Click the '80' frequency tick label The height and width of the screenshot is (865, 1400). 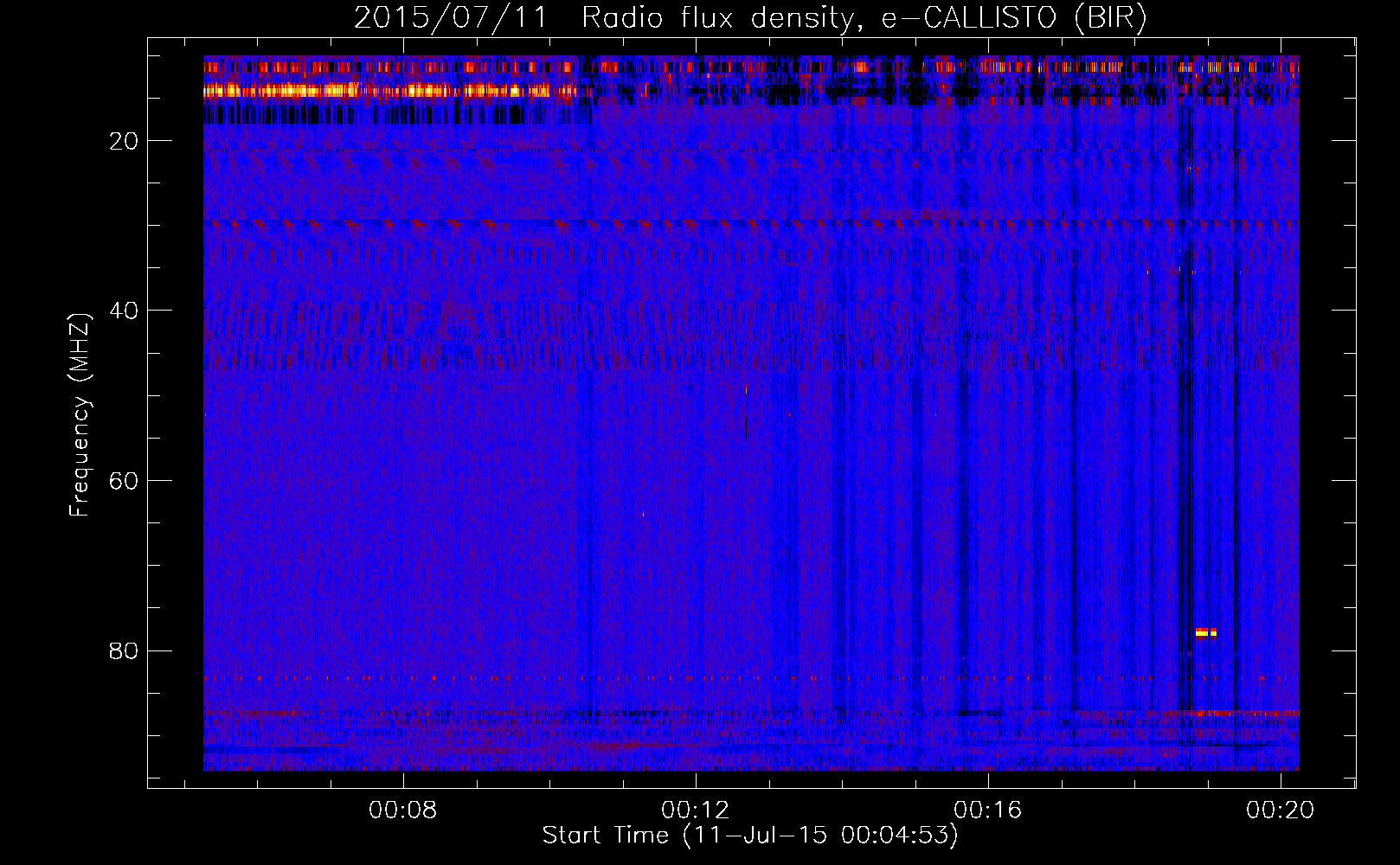point(125,650)
